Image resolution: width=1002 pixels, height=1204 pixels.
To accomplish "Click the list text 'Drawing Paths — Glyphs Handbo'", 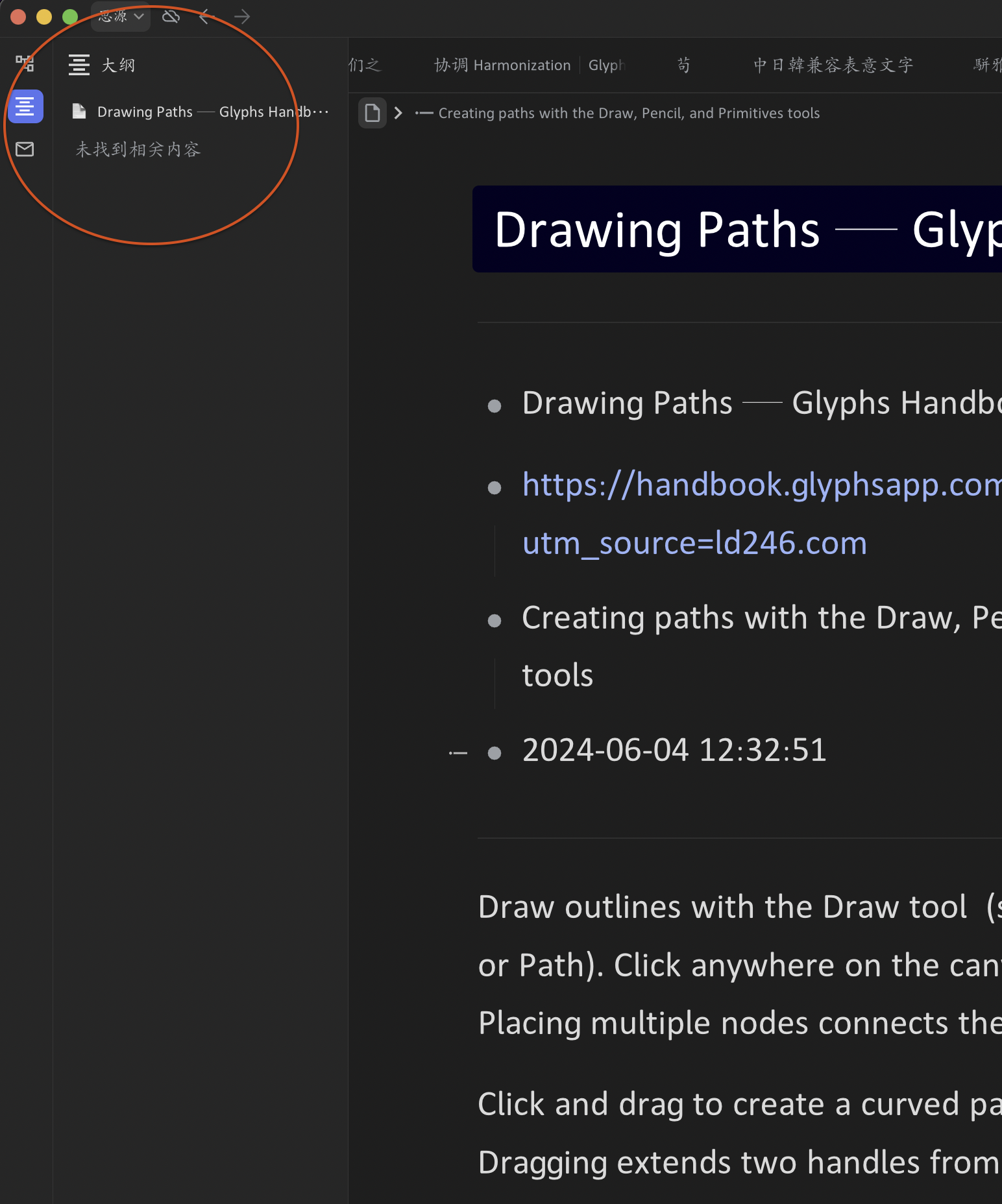I will [762, 403].
